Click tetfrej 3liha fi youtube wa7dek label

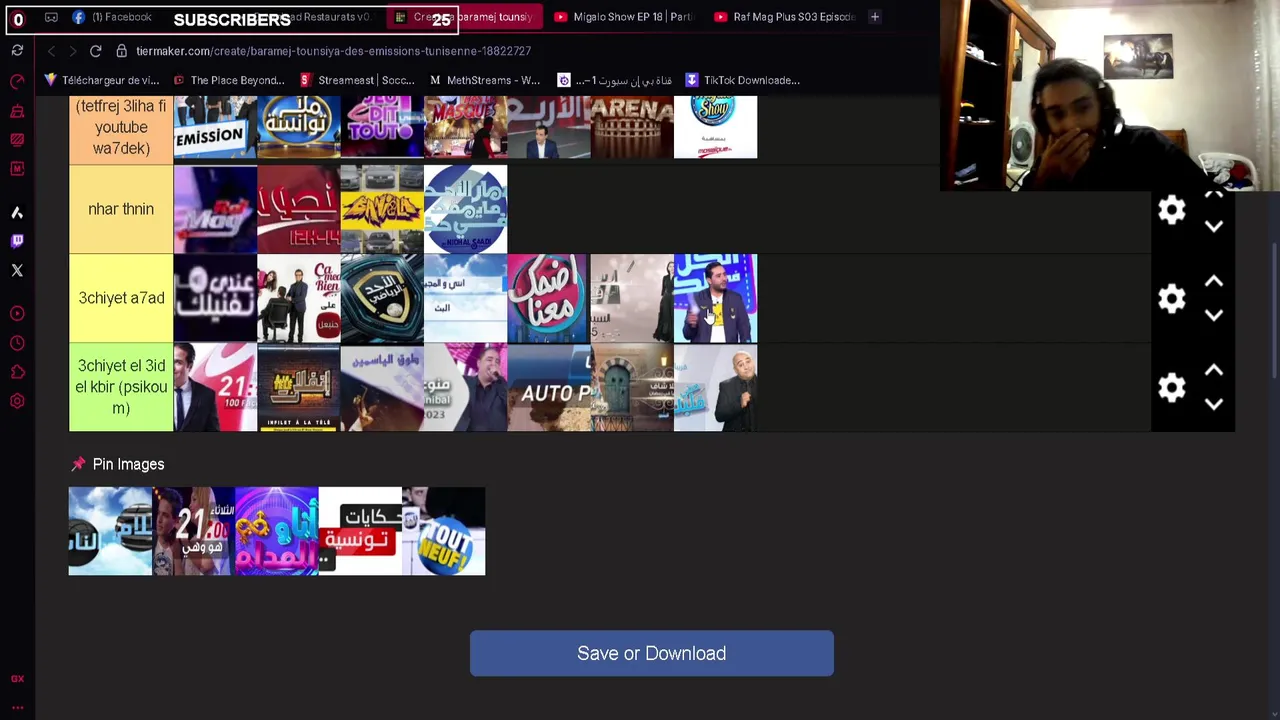(x=121, y=127)
